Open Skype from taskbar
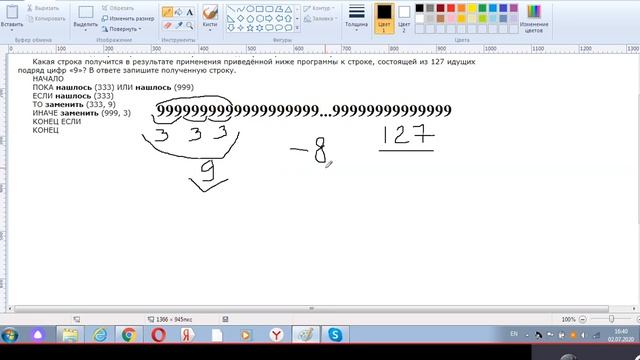The height and width of the screenshot is (360, 640). pos(335,335)
